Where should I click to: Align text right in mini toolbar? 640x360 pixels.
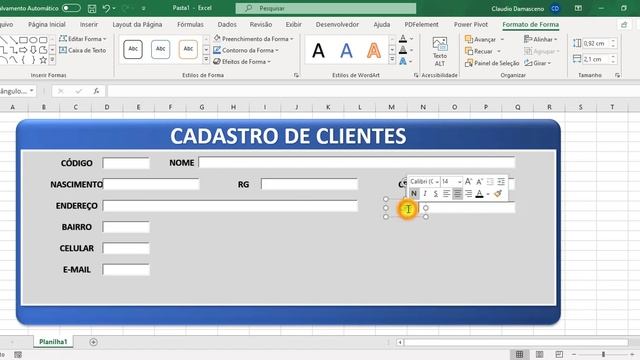468,193
